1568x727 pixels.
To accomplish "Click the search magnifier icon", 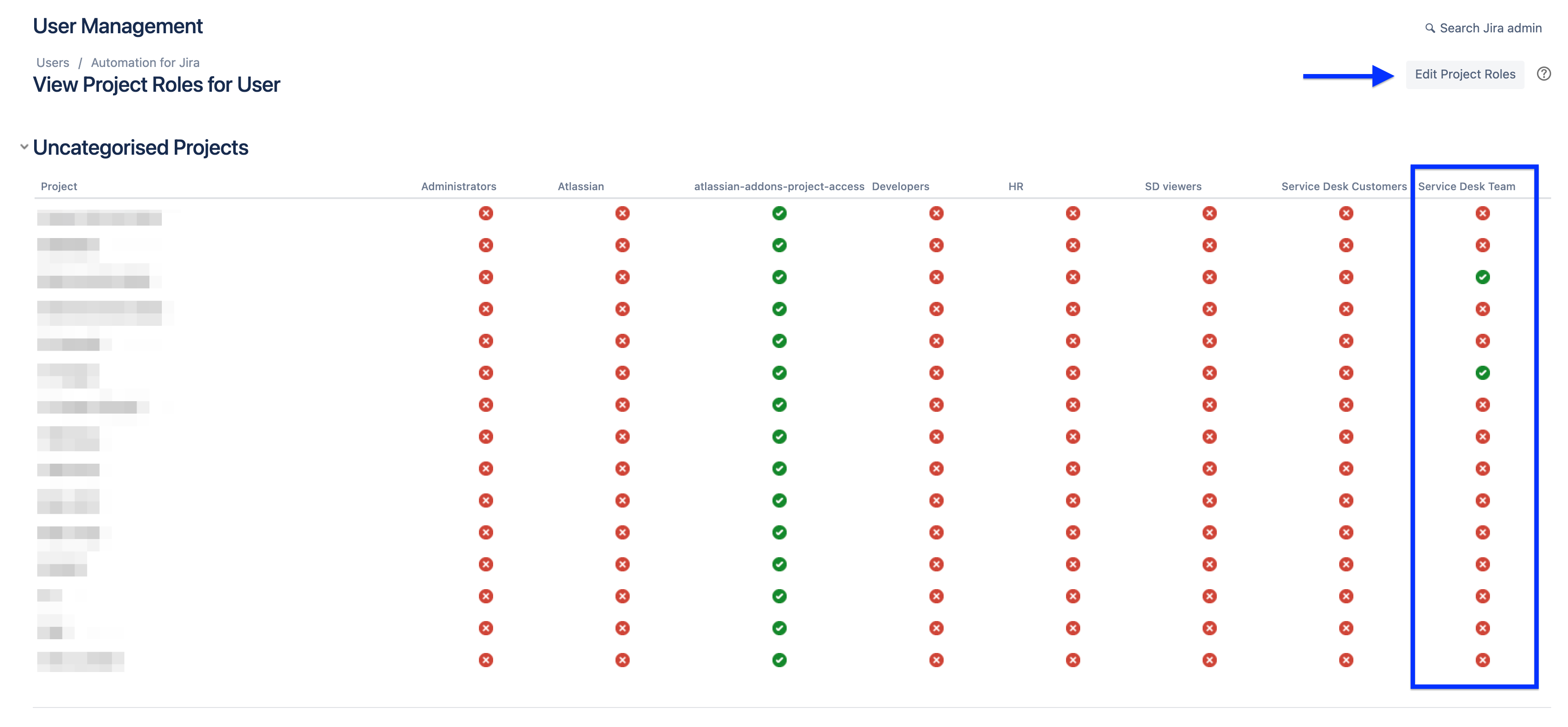I will (1431, 27).
